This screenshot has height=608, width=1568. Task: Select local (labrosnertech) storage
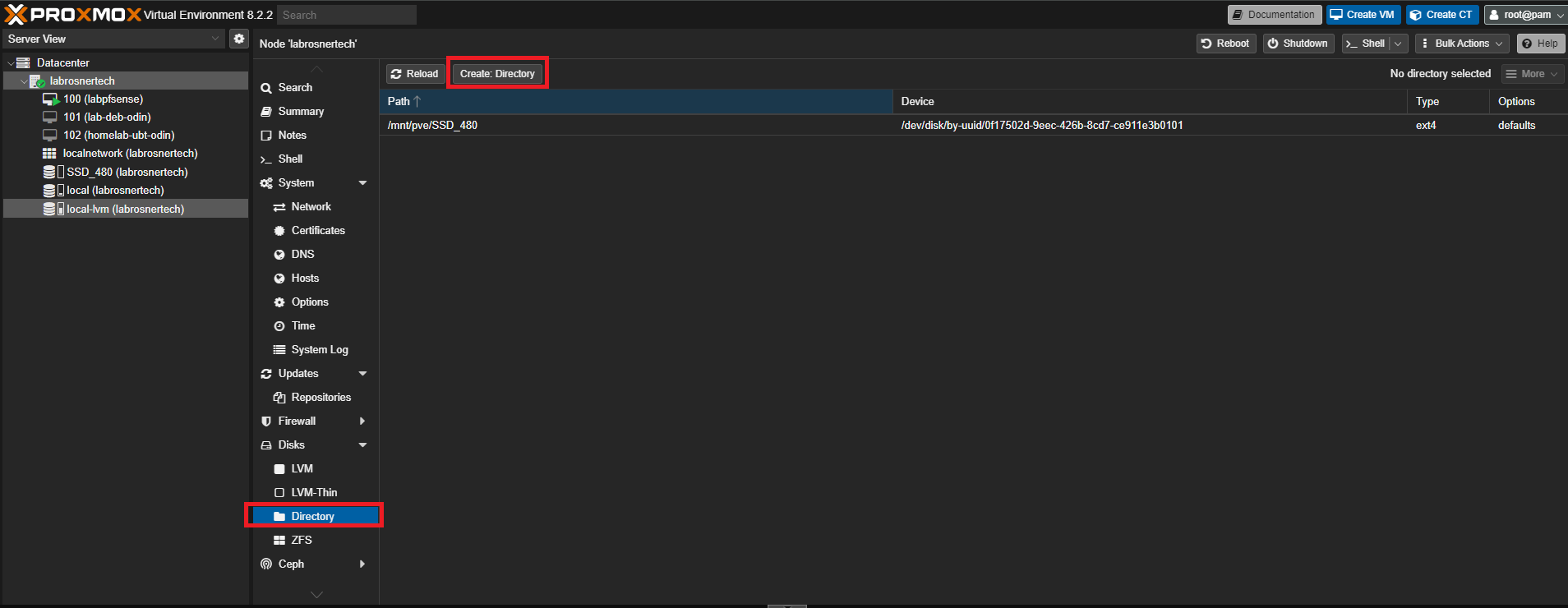115,190
